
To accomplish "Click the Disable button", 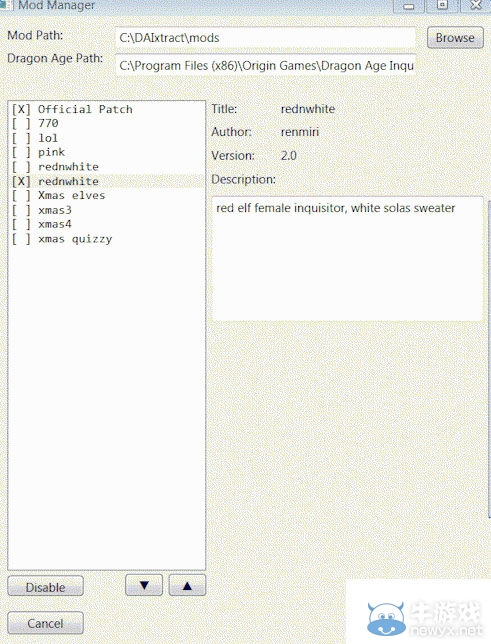I will (x=46, y=587).
